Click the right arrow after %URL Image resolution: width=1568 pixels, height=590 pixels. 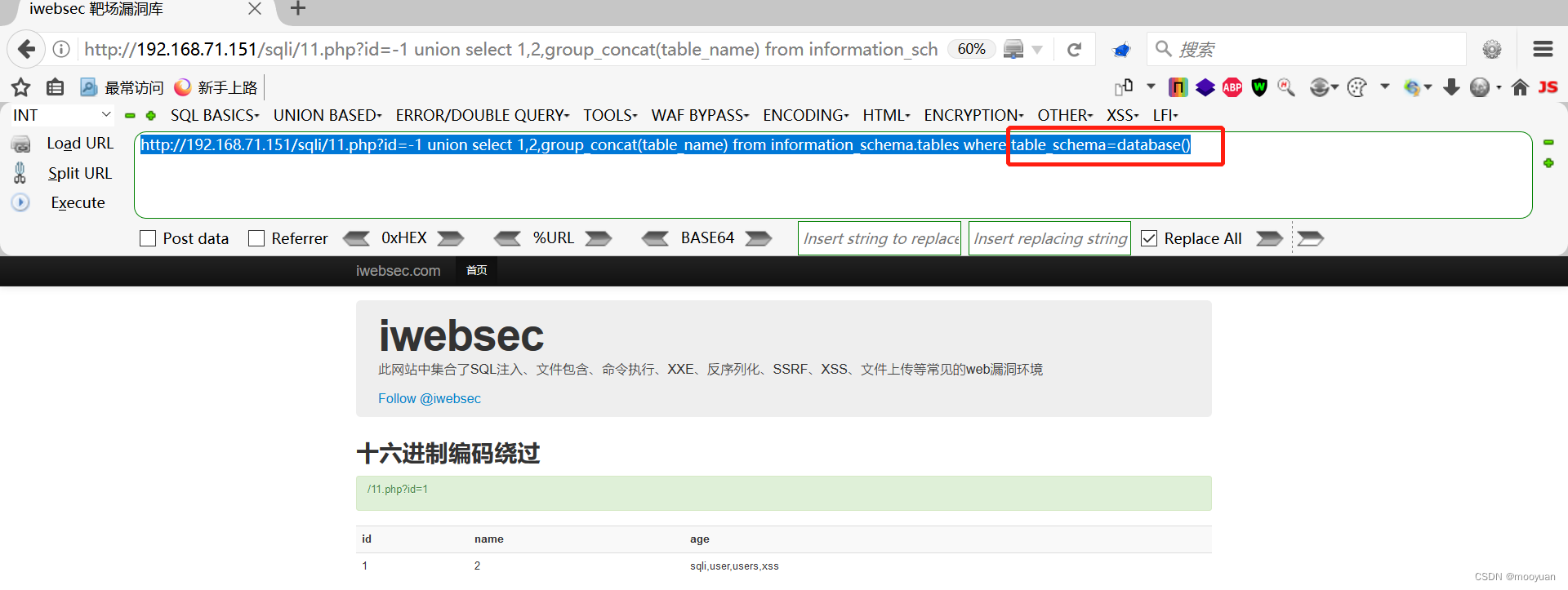599,238
